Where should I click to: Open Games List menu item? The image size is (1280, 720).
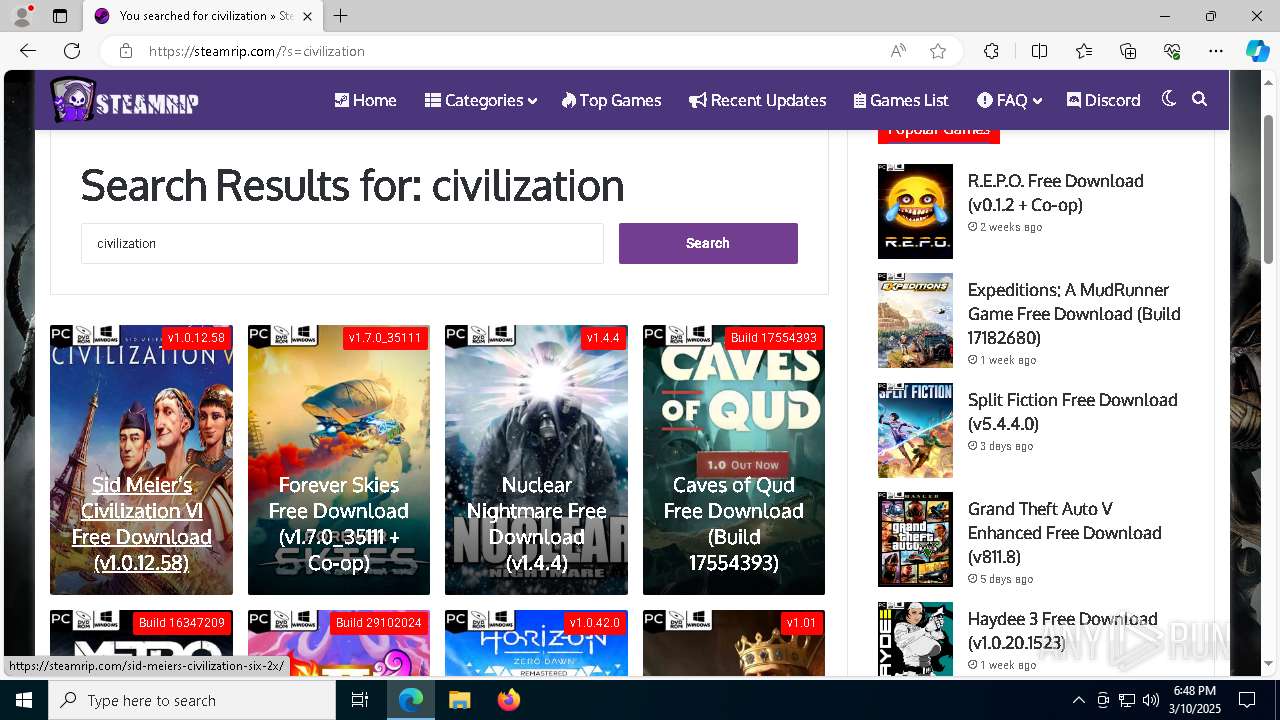coord(901,100)
